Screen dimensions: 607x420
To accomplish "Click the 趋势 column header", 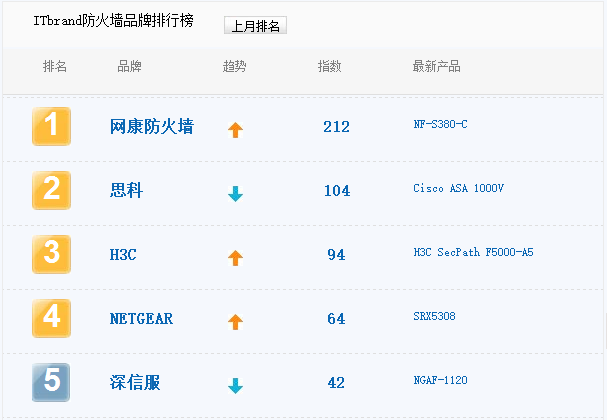I will (x=235, y=66).
